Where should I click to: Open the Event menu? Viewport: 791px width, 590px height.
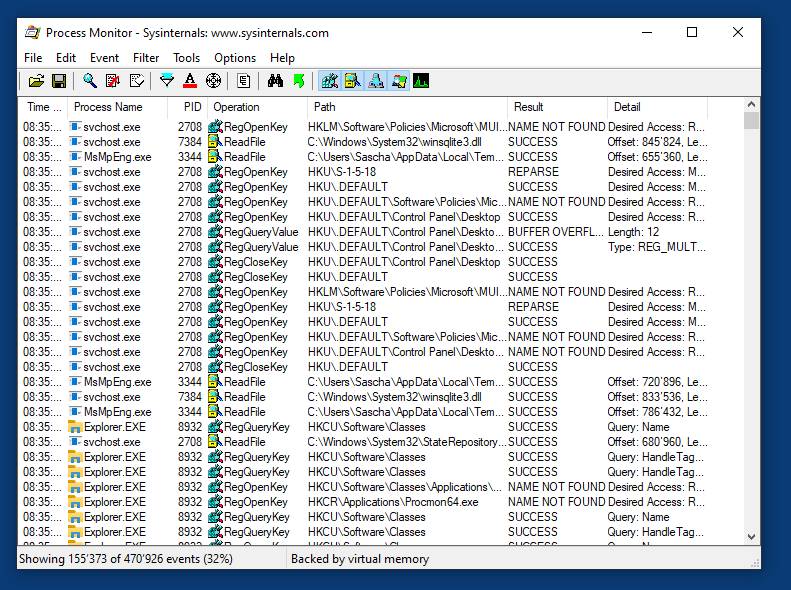tap(104, 58)
